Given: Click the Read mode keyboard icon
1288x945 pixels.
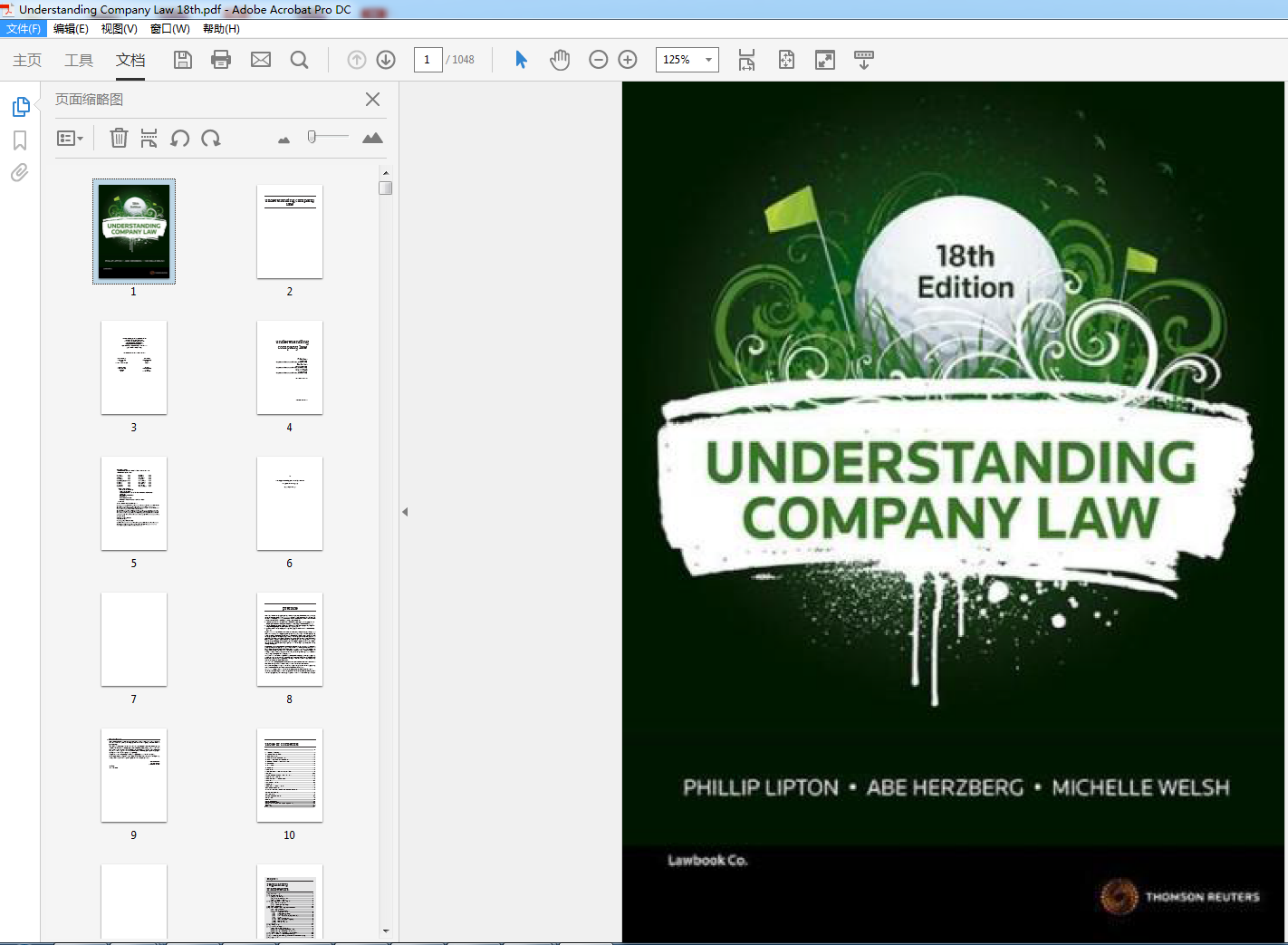Looking at the screenshot, I should click(864, 60).
